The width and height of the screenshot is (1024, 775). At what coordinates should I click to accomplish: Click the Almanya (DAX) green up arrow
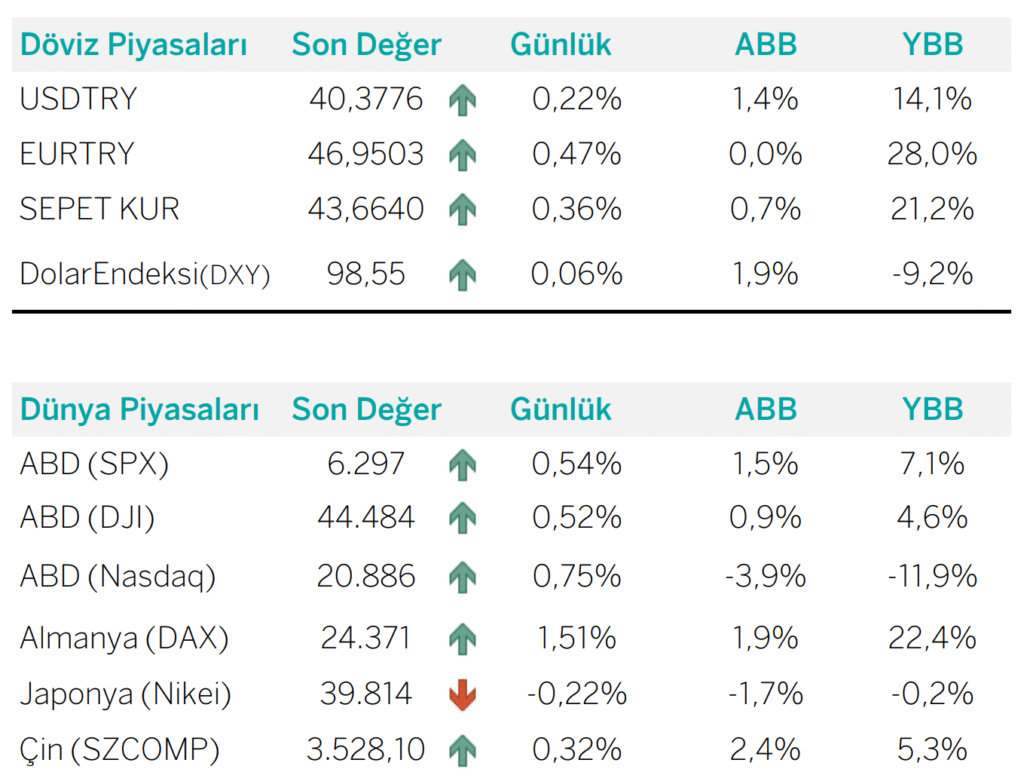click(462, 638)
